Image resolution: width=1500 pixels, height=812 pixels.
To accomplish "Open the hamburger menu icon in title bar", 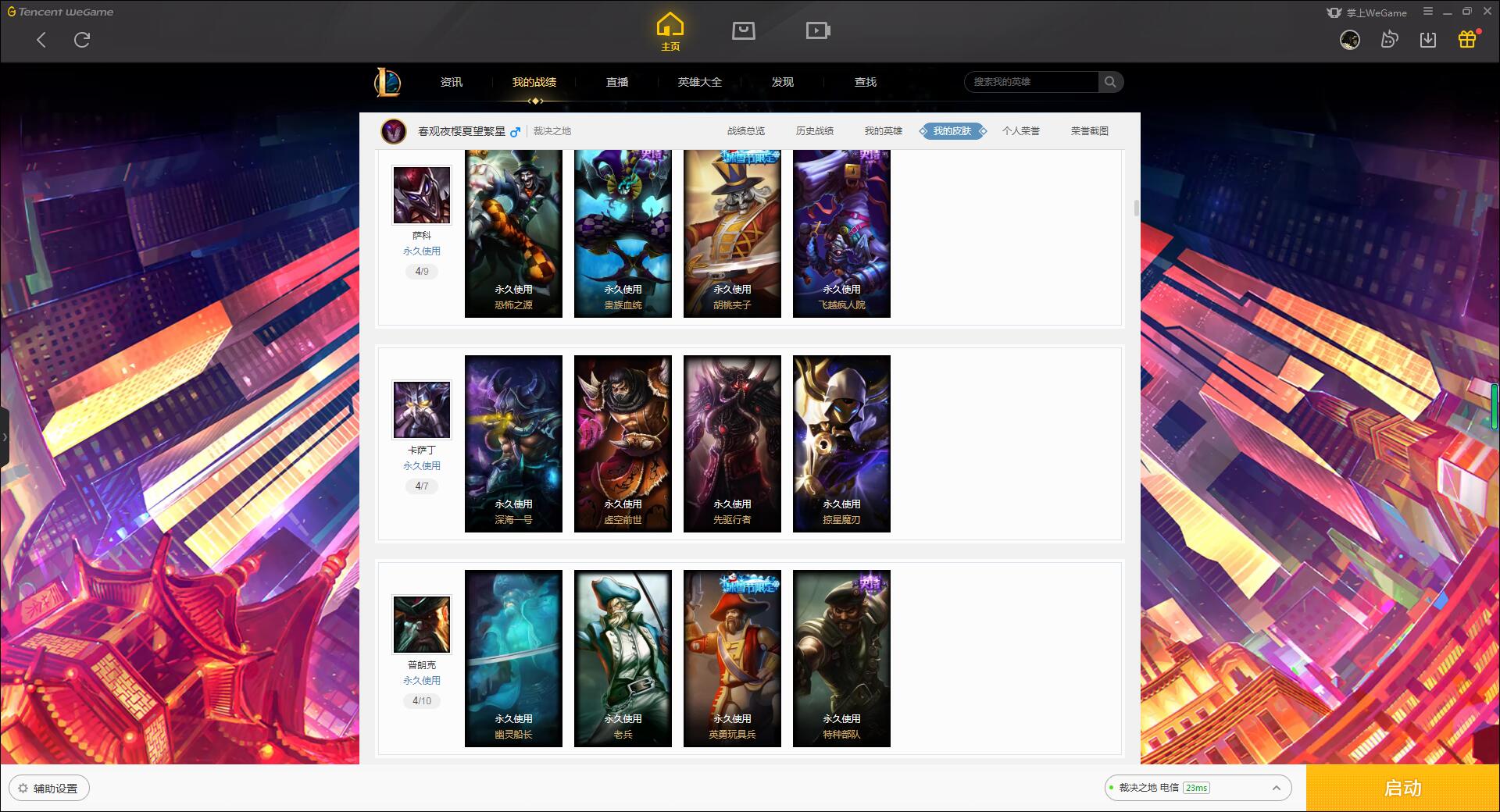I will tap(1428, 12).
